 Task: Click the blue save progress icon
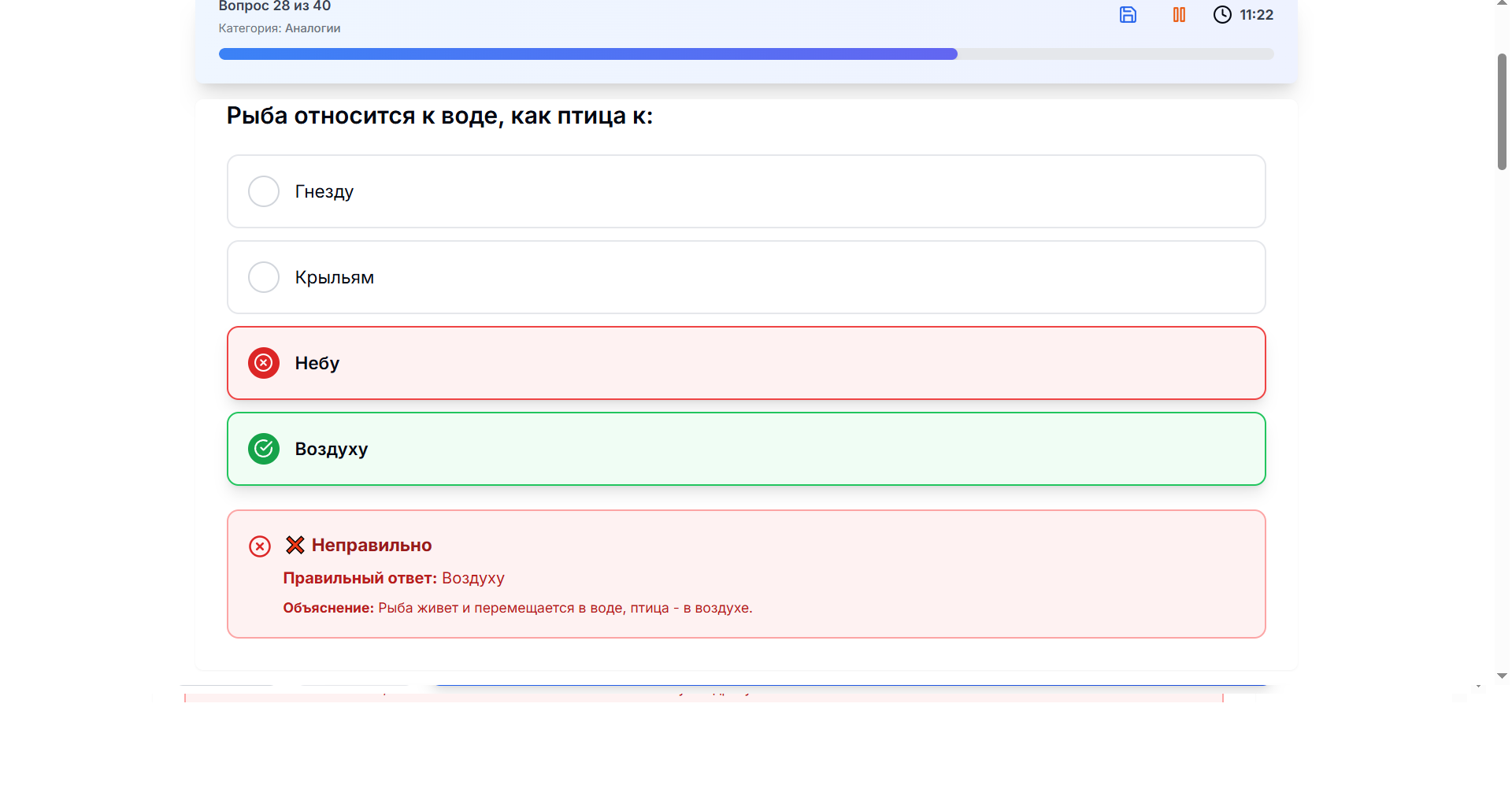click(x=1128, y=15)
